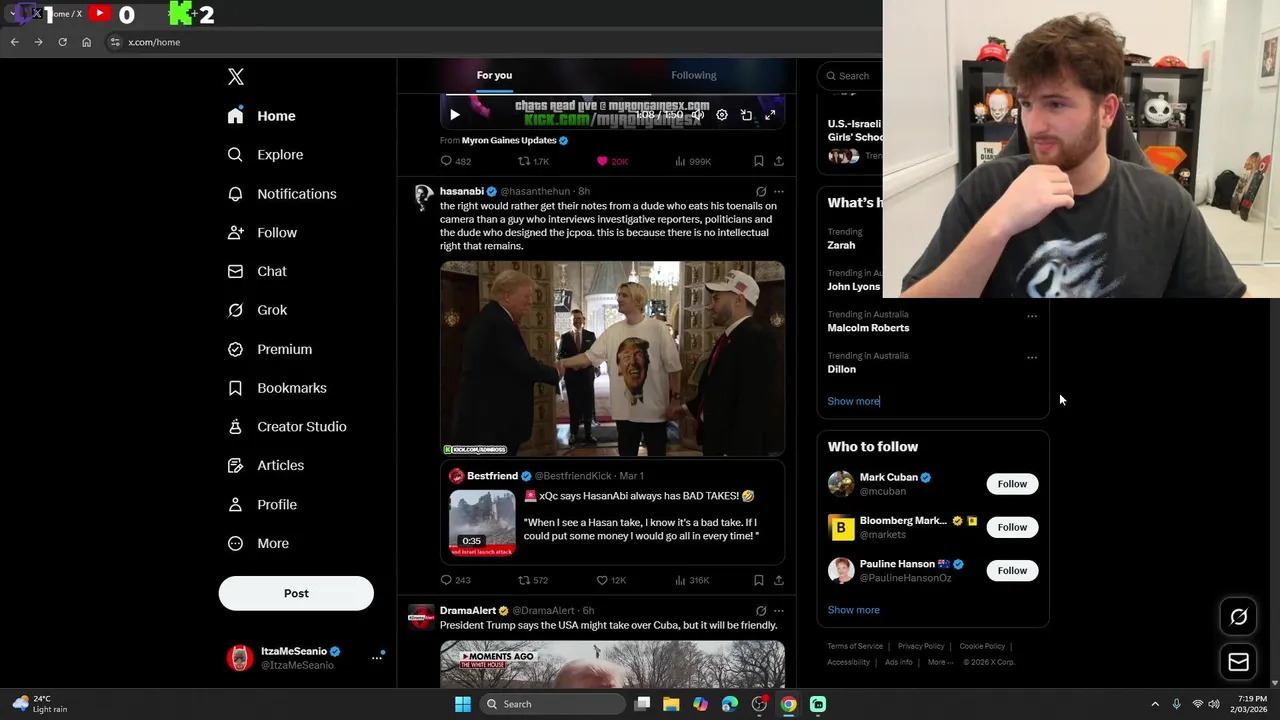Open video settings gear in Myron Gaines video
The width and height of the screenshot is (1280, 720).
click(722, 115)
